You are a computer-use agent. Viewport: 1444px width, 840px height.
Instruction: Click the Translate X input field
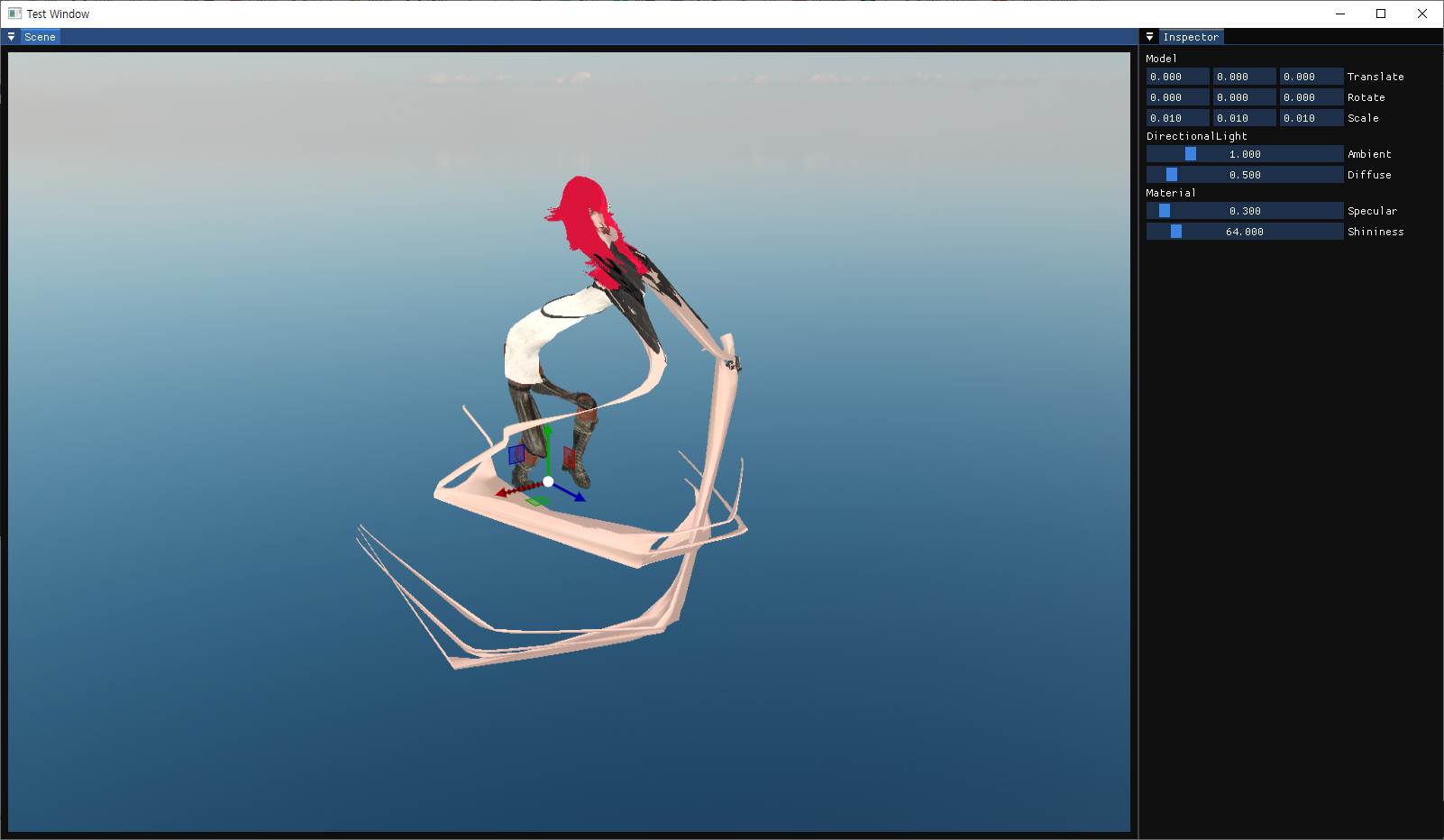[x=1177, y=77]
